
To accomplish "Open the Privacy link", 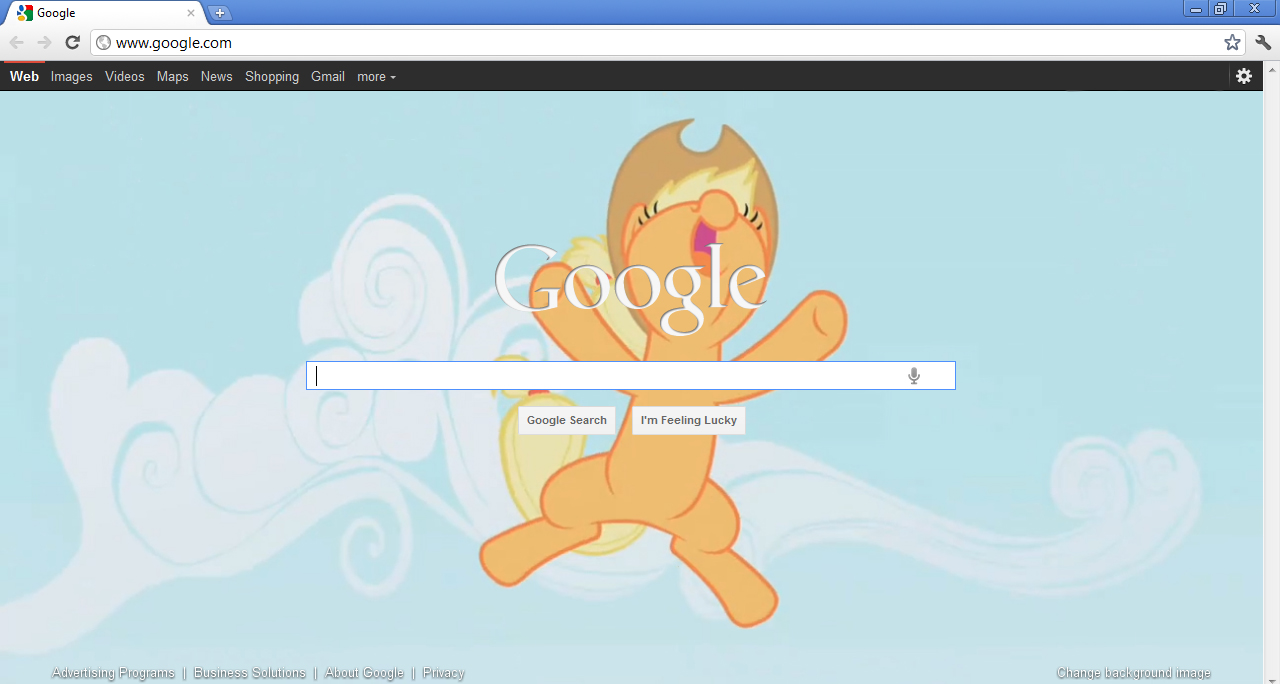I will click(443, 673).
